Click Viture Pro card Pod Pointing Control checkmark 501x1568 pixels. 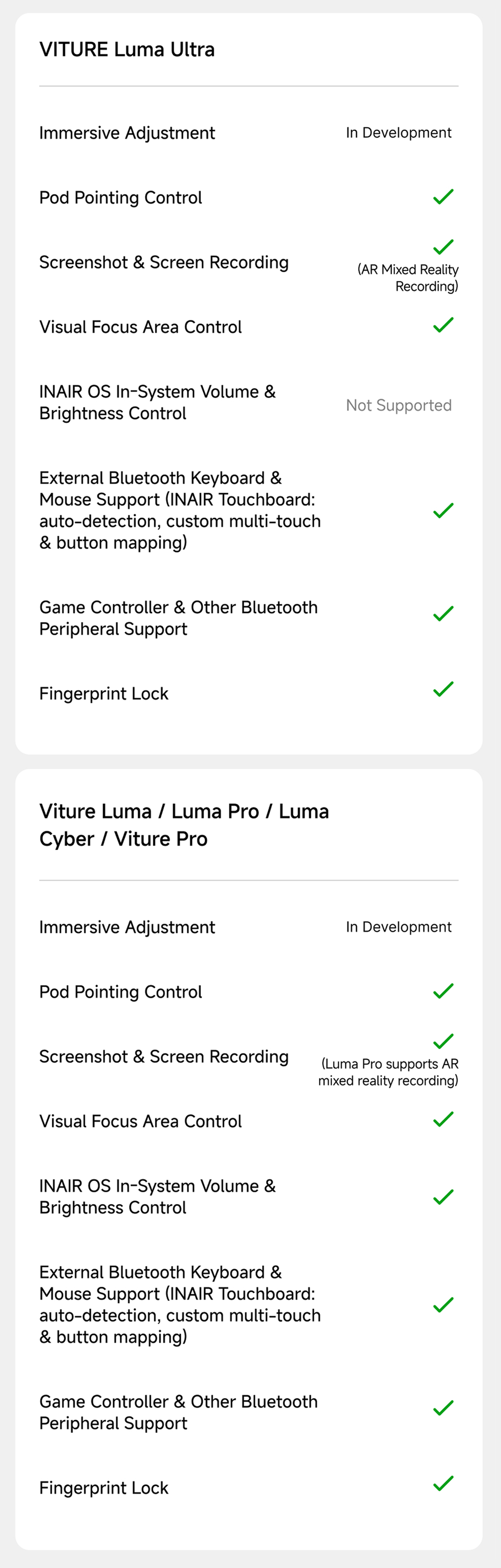click(443, 991)
